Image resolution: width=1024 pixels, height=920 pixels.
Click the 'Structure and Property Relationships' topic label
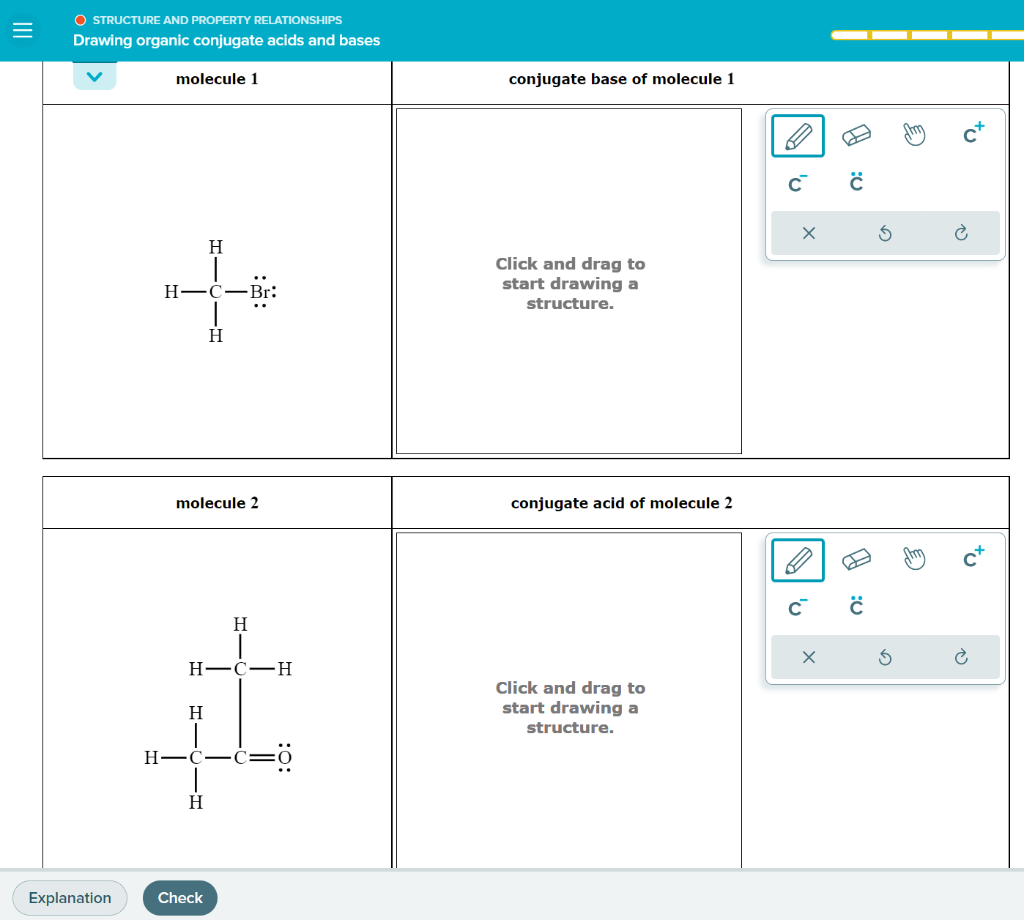(x=217, y=20)
